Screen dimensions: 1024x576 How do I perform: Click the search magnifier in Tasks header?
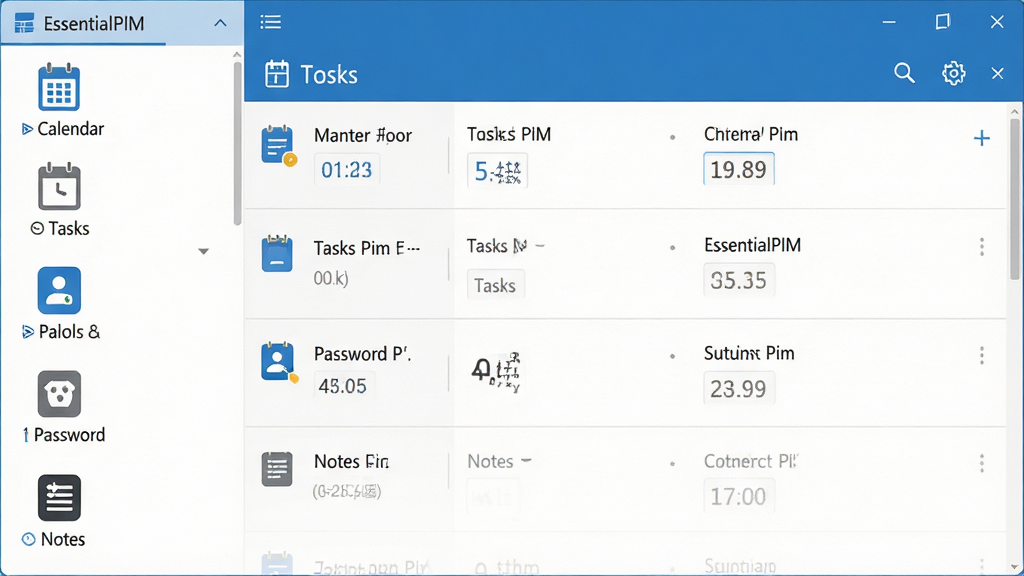click(904, 73)
